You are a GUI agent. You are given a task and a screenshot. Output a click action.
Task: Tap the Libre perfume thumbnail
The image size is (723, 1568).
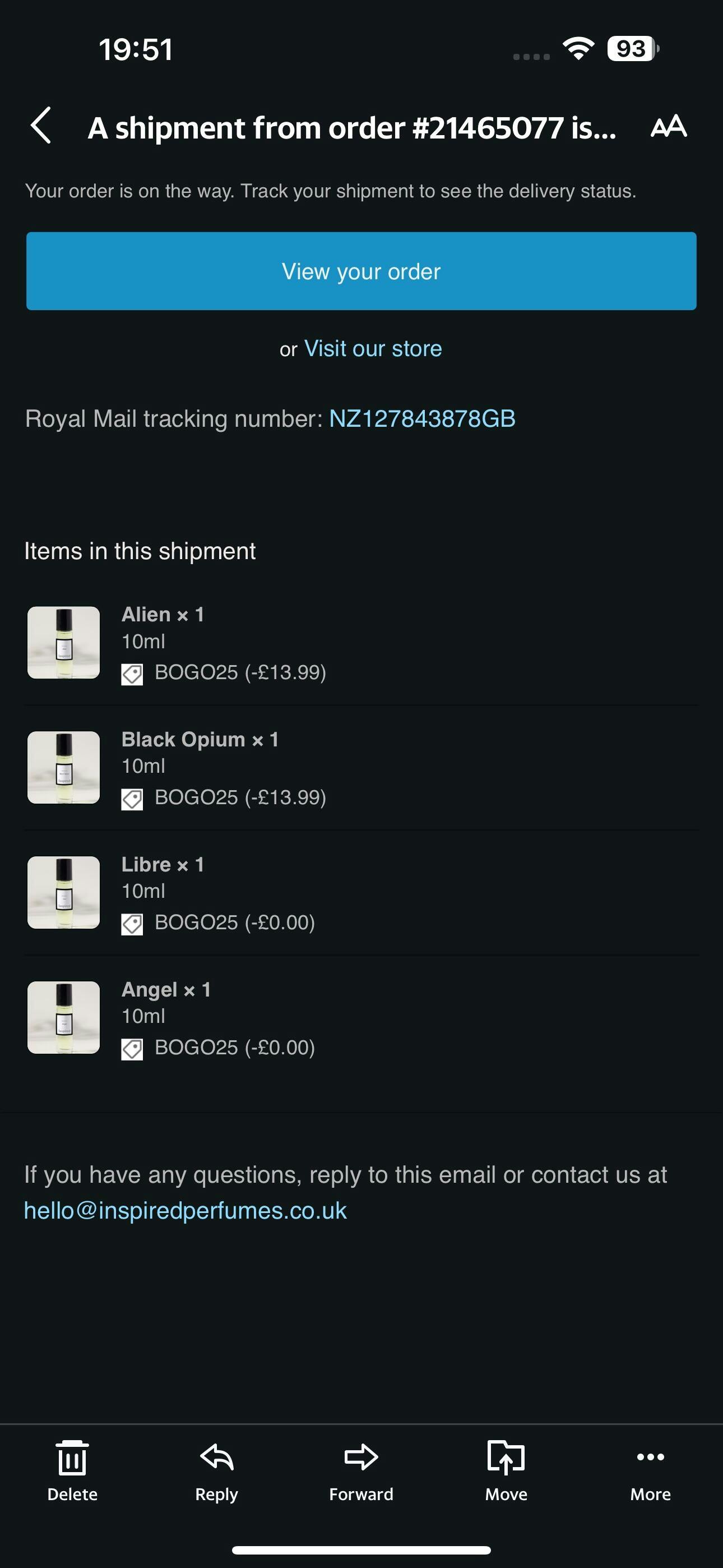pos(64,892)
